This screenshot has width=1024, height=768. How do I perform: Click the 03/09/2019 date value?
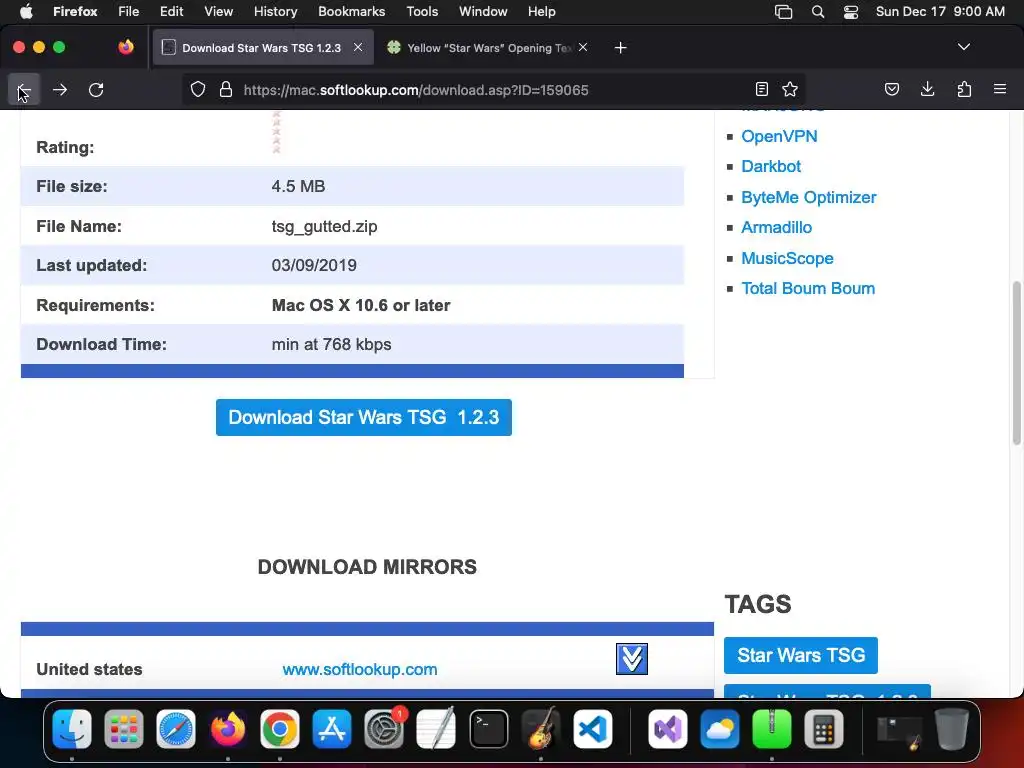tap(314, 266)
